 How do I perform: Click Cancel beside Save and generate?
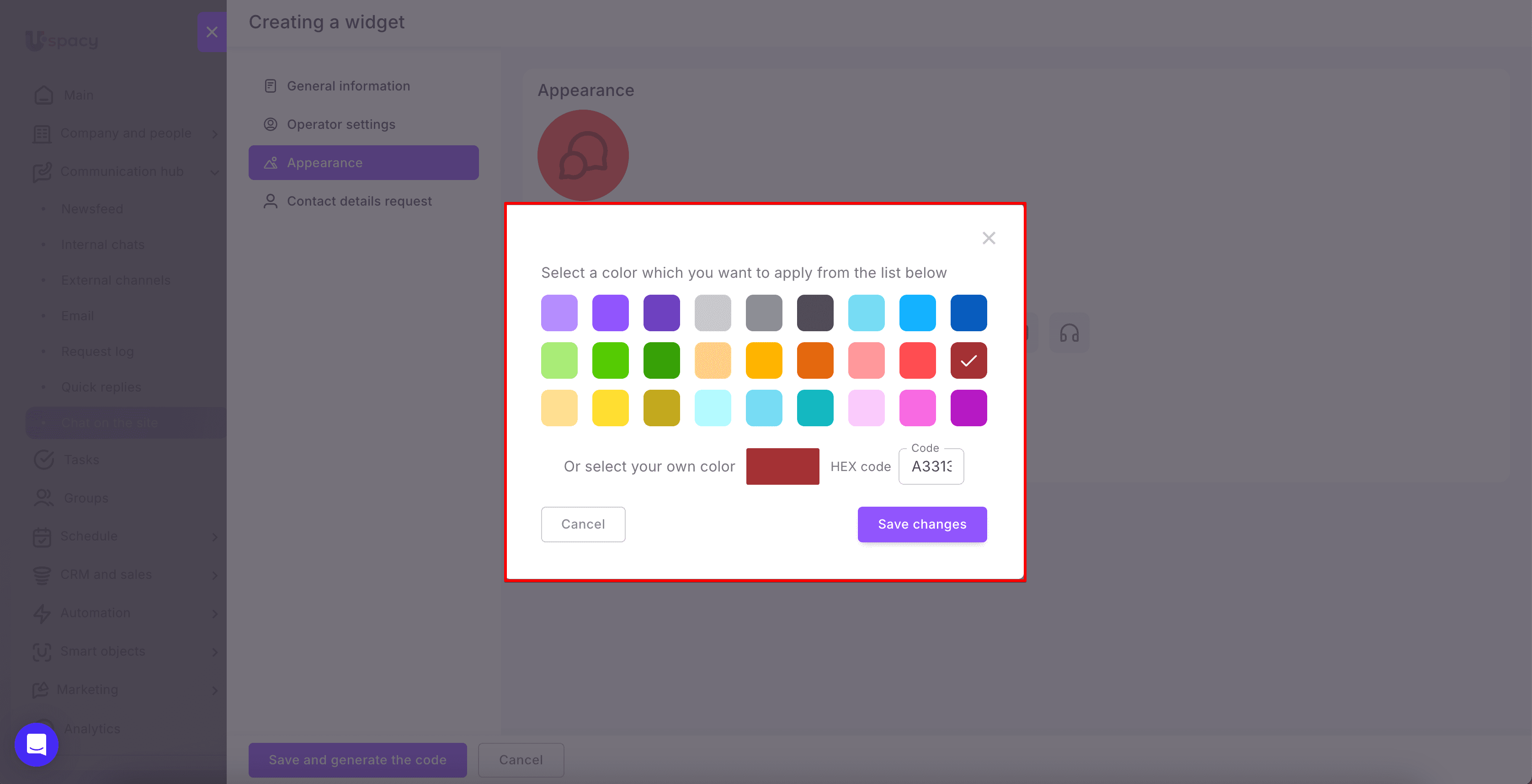(x=521, y=760)
